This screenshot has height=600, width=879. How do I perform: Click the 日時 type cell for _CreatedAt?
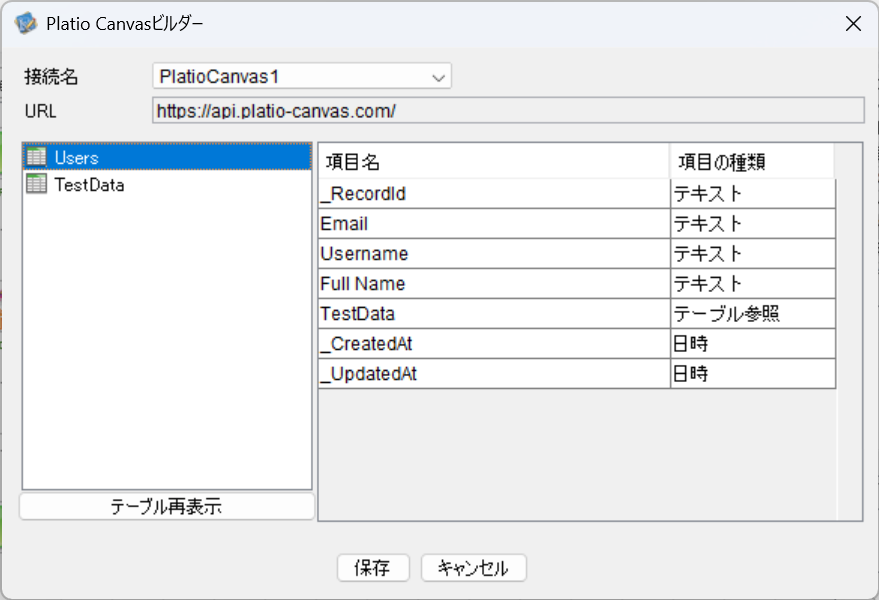point(752,344)
